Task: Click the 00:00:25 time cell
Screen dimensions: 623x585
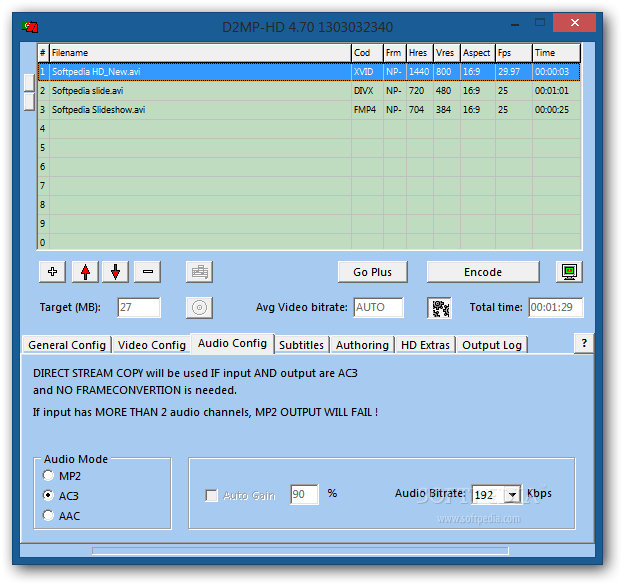Action: [x=556, y=110]
